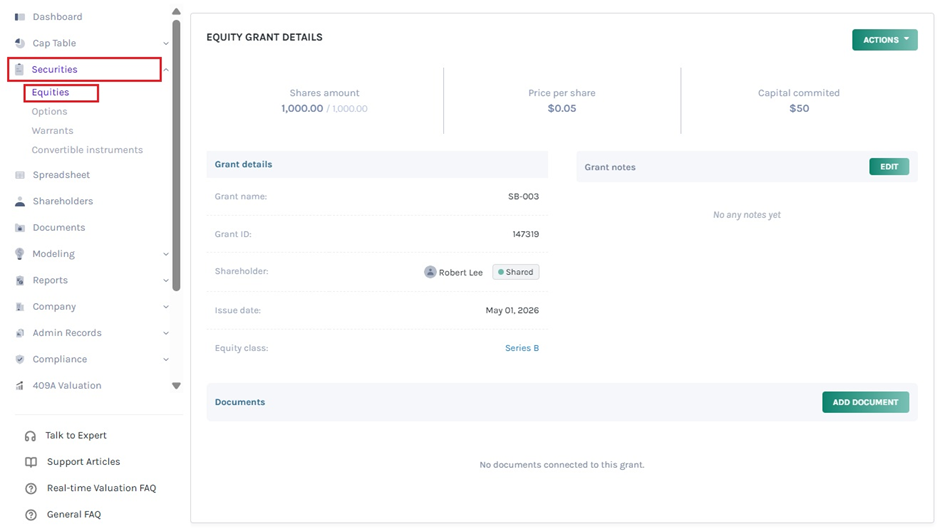Click sidebar scrollbar up arrow
This screenshot has width=940, height=531.
pos(176,11)
